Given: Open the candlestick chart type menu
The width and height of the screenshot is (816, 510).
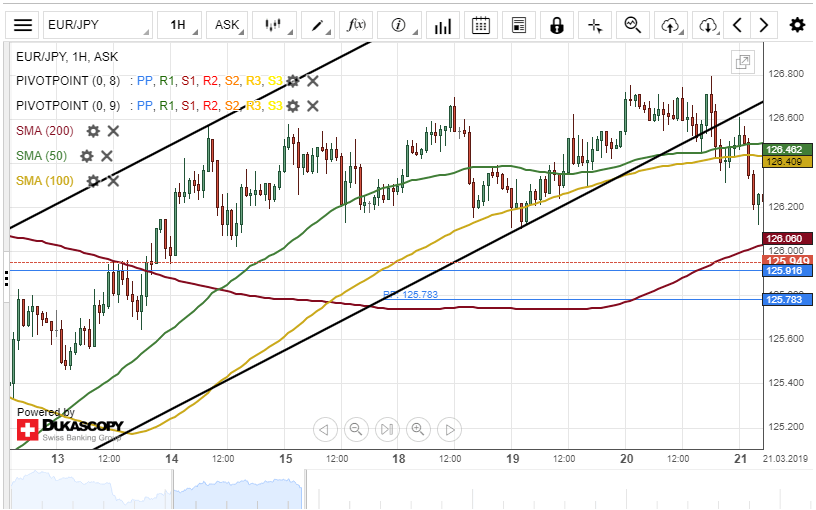Looking at the screenshot, I should (x=274, y=25).
